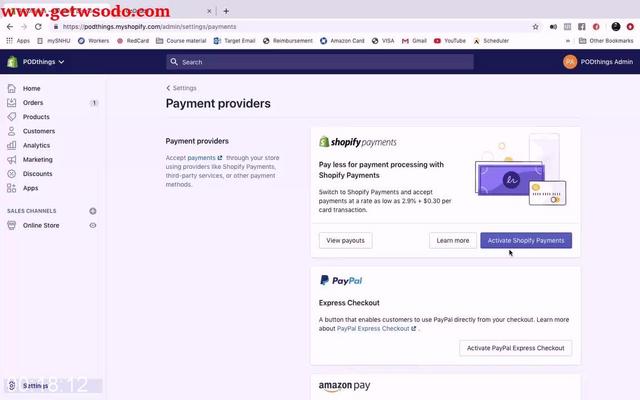Close the current browser tab

[209, 11]
